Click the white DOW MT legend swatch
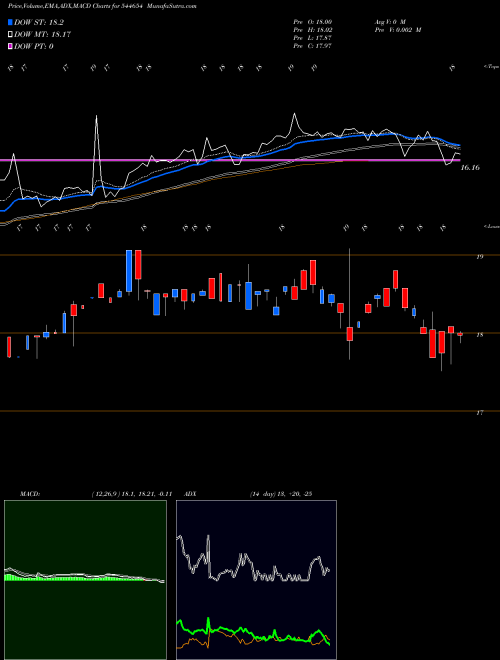This screenshot has height=660, width=500. [10, 35]
